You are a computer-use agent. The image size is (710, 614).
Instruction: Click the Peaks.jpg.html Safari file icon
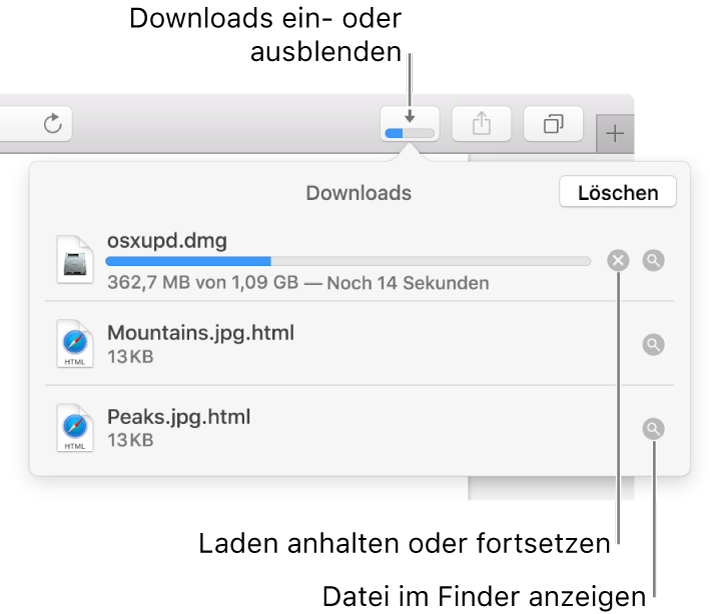coord(75,428)
